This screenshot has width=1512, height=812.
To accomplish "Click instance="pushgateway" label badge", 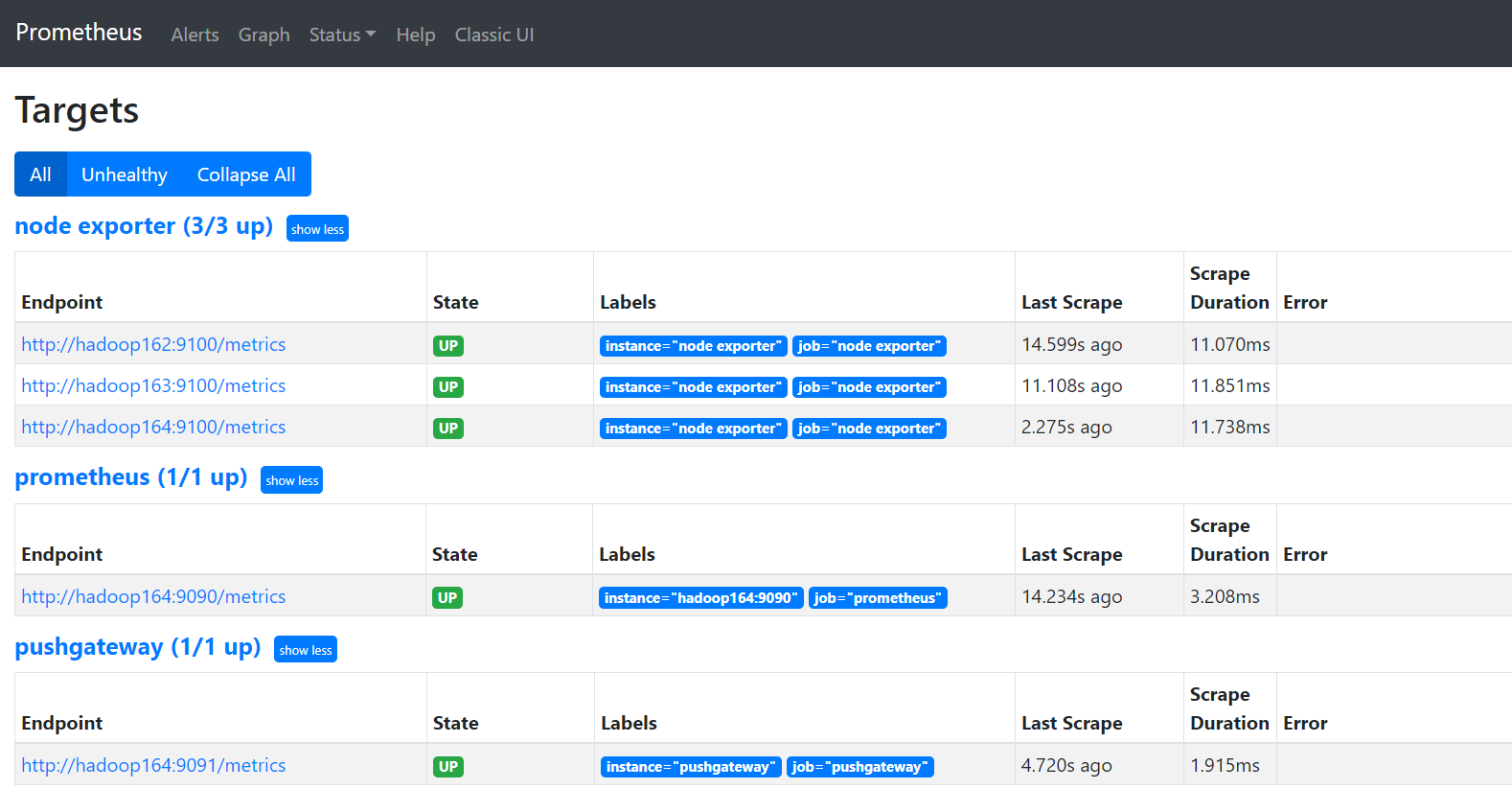I will [x=691, y=767].
